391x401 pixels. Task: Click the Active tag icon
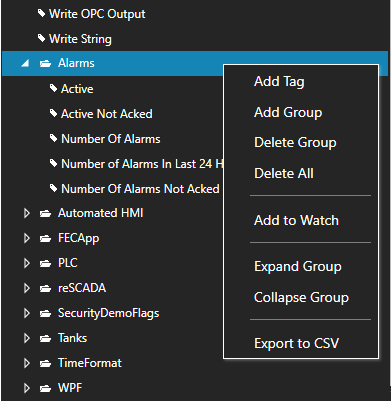[x=53, y=88]
